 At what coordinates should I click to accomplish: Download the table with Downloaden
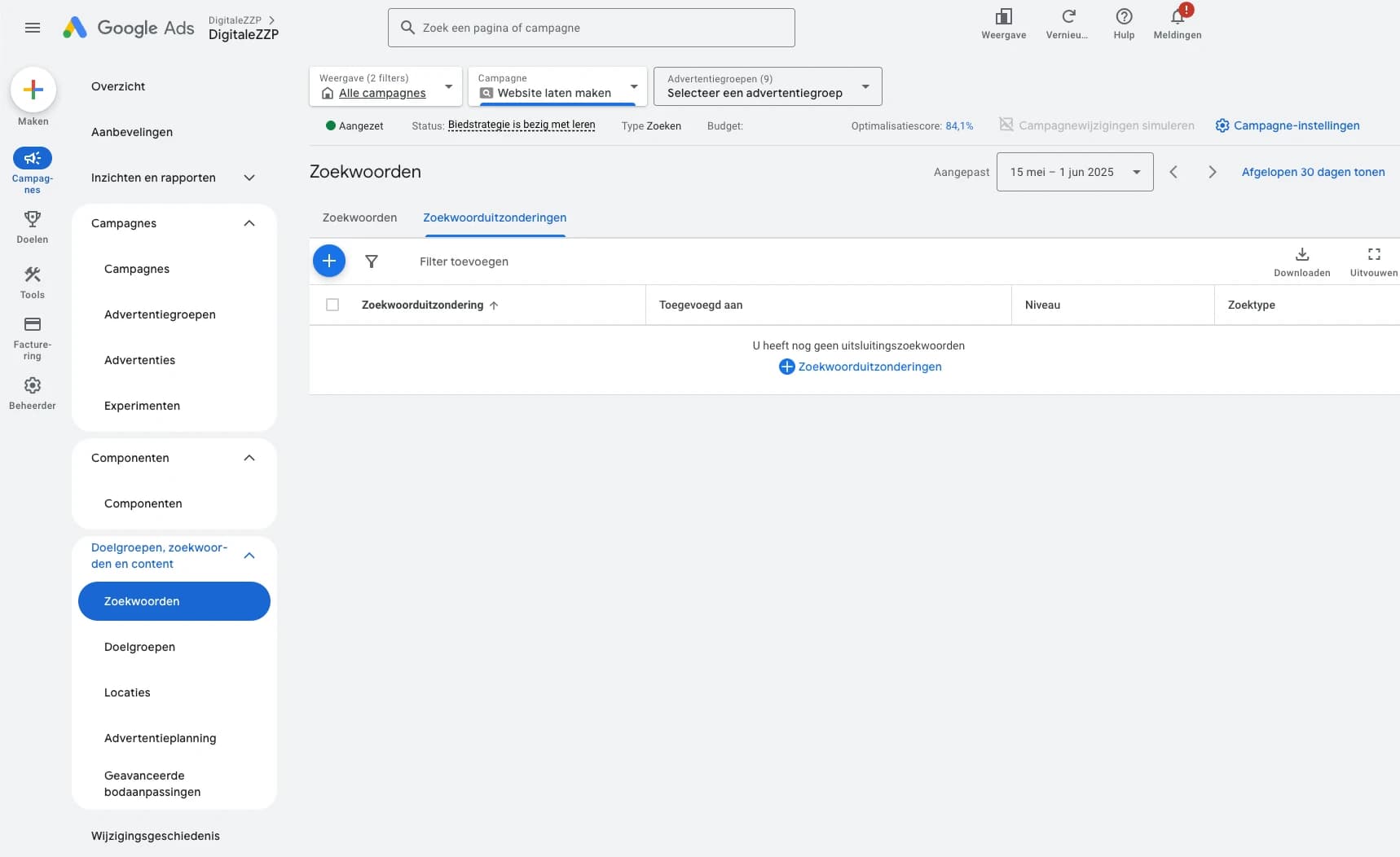tap(1302, 261)
